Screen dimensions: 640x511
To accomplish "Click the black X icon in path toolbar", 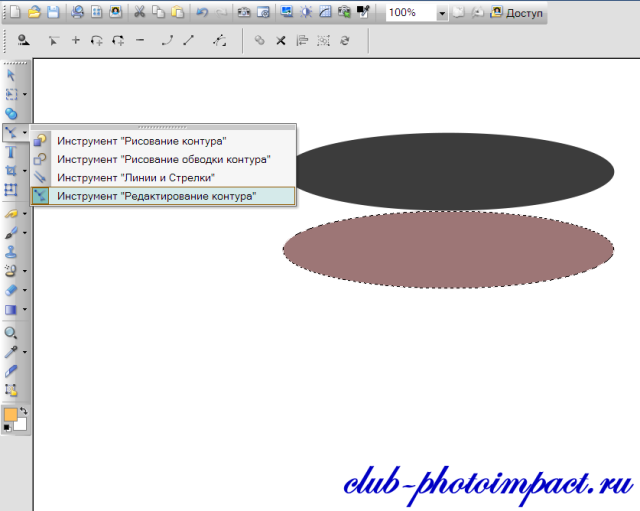I will [281, 40].
